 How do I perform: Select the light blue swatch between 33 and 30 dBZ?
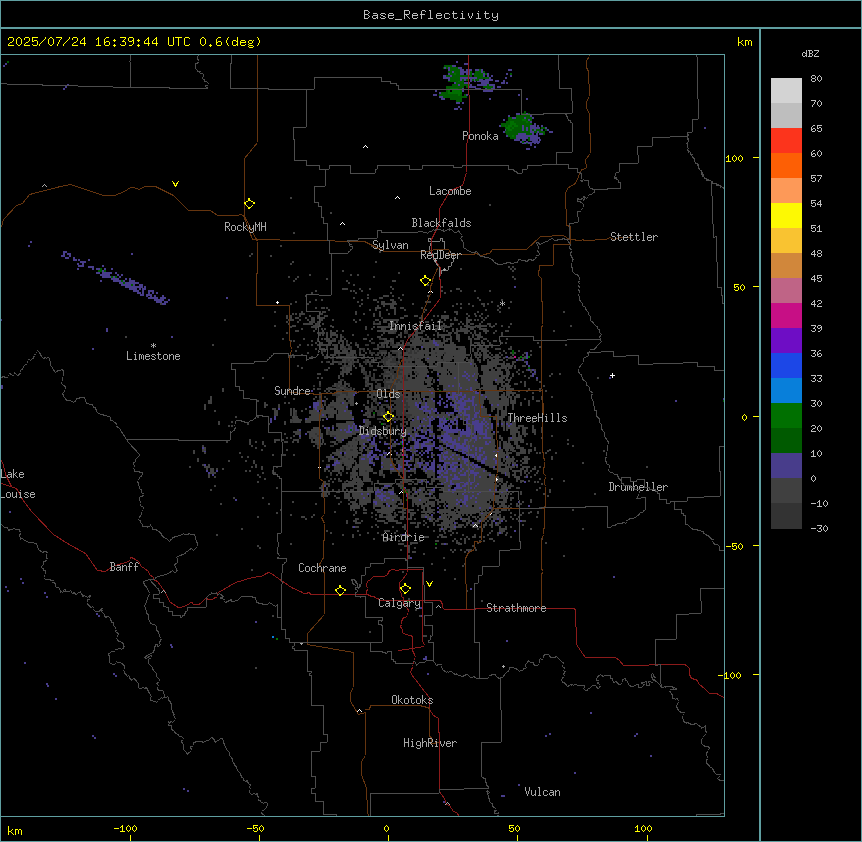point(786,391)
